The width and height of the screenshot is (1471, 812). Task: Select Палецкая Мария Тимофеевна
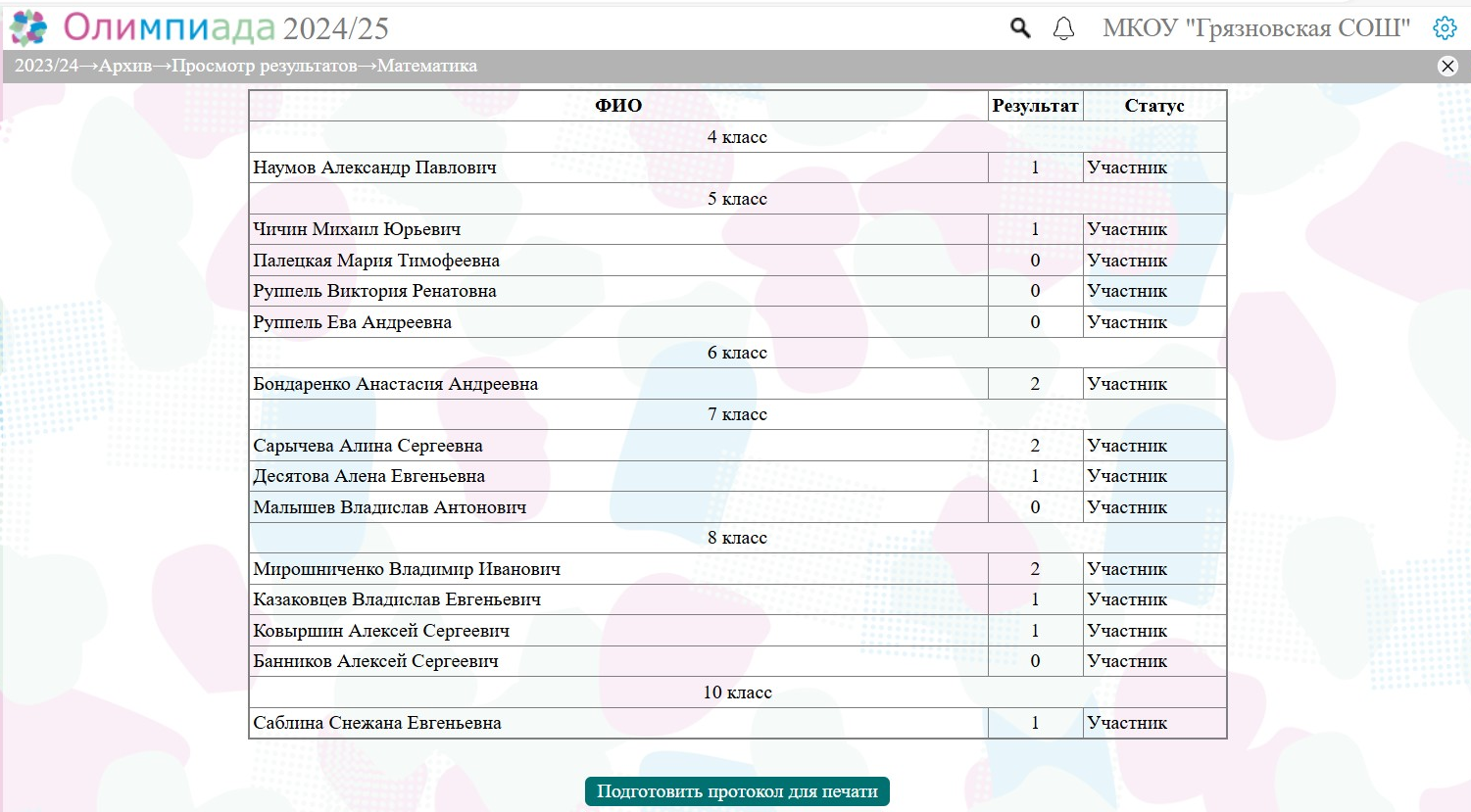376,261
